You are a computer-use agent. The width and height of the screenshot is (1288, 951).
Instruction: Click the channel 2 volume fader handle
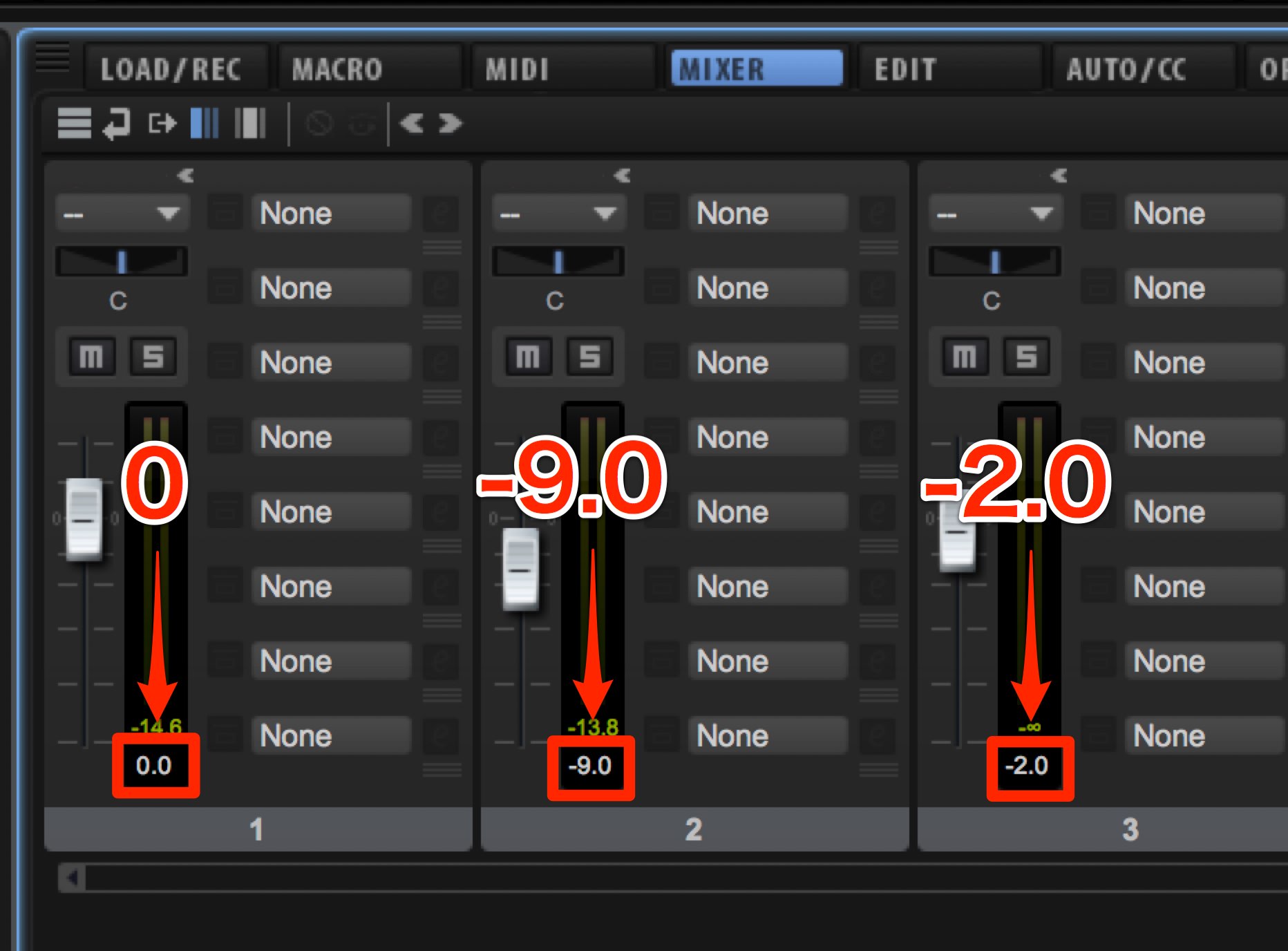(520, 569)
